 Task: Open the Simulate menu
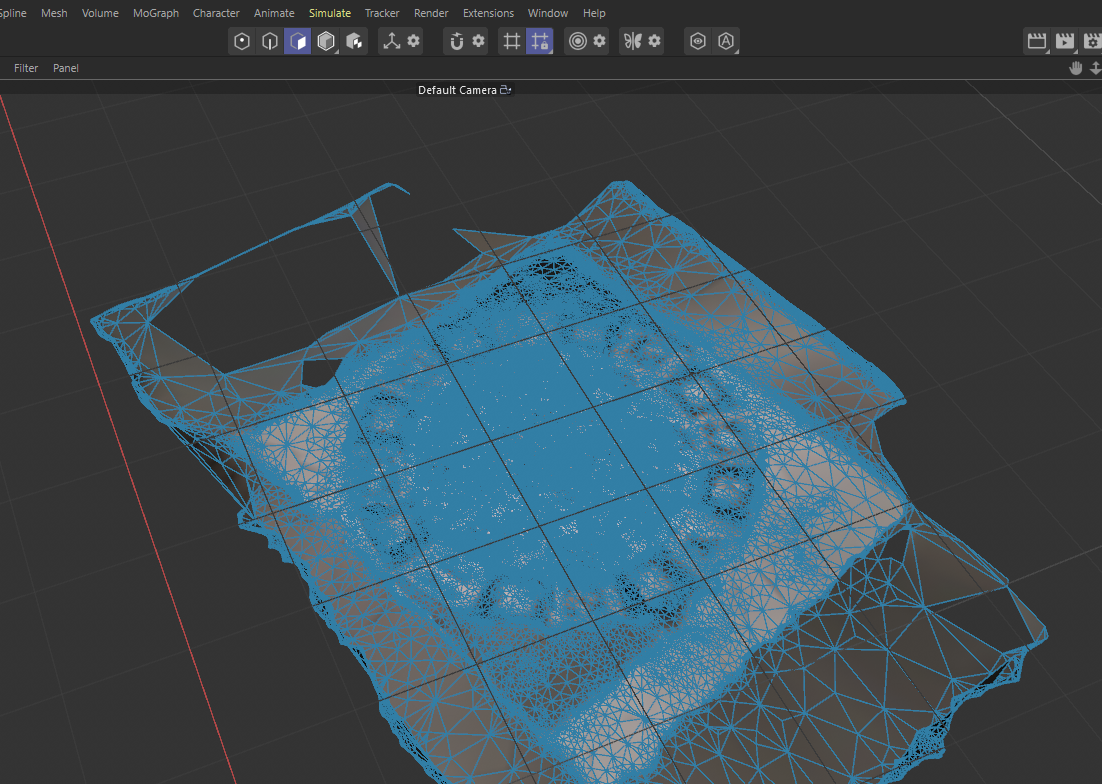click(330, 13)
